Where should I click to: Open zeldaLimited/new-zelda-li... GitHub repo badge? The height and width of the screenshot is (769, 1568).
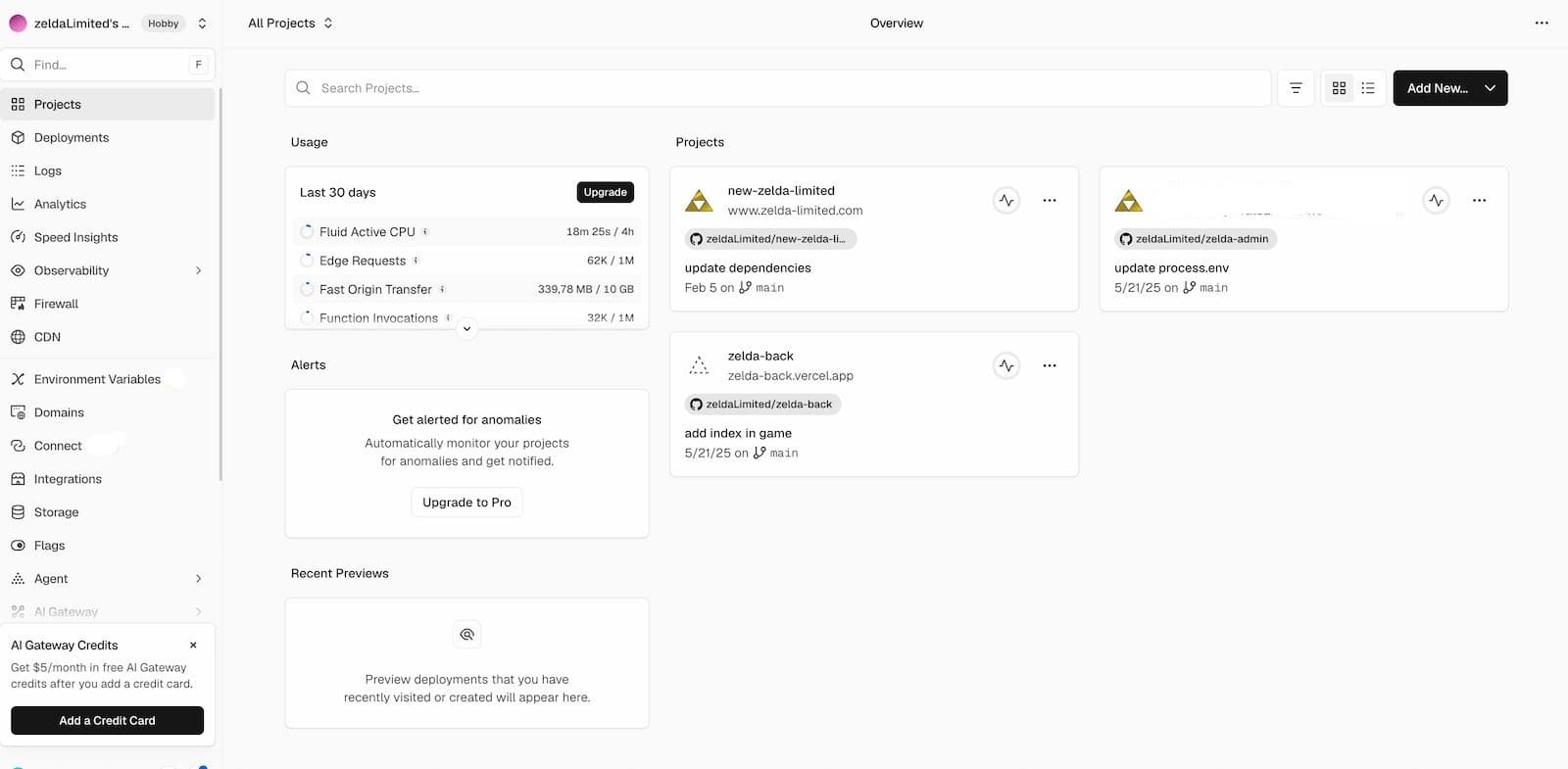pyautogui.click(x=770, y=239)
